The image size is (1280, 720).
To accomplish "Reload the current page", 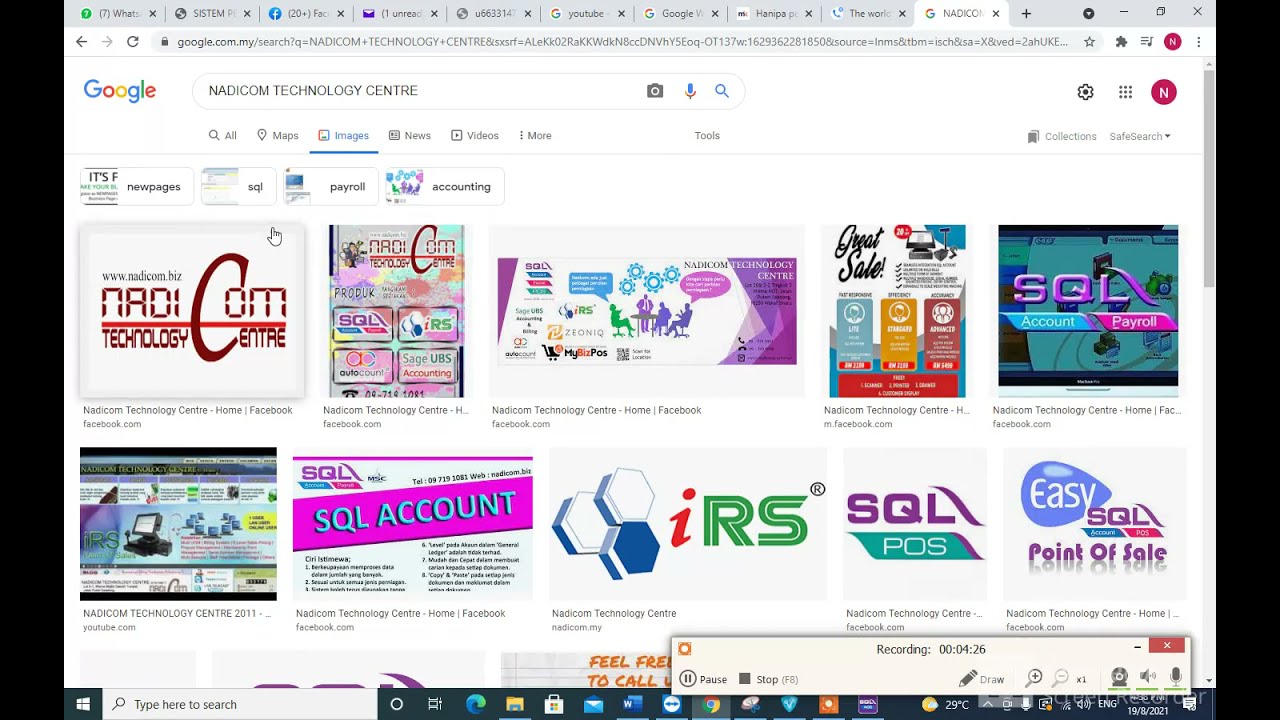I will tap(132, 42).
